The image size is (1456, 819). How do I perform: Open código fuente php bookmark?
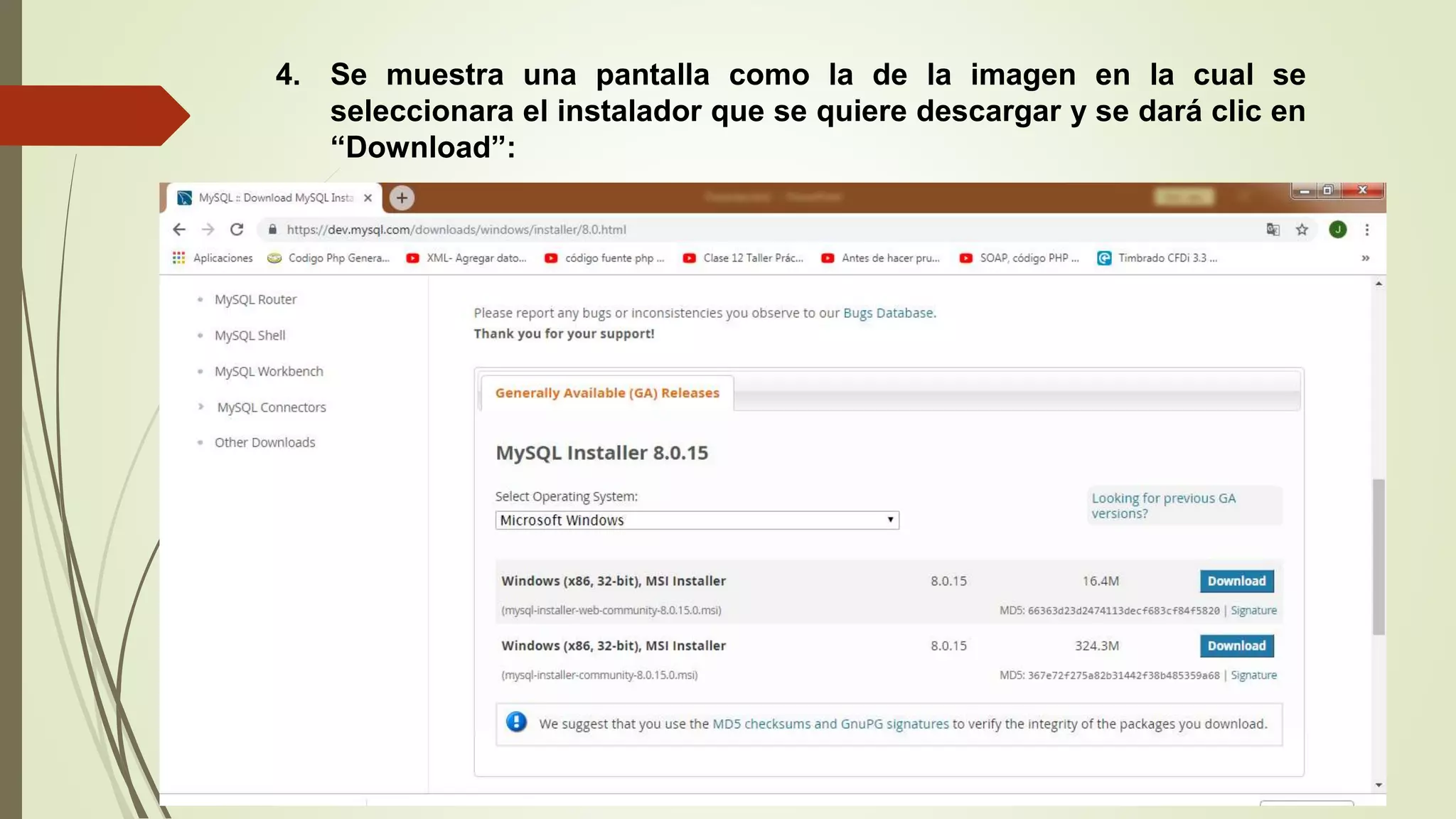click(604, 258)
